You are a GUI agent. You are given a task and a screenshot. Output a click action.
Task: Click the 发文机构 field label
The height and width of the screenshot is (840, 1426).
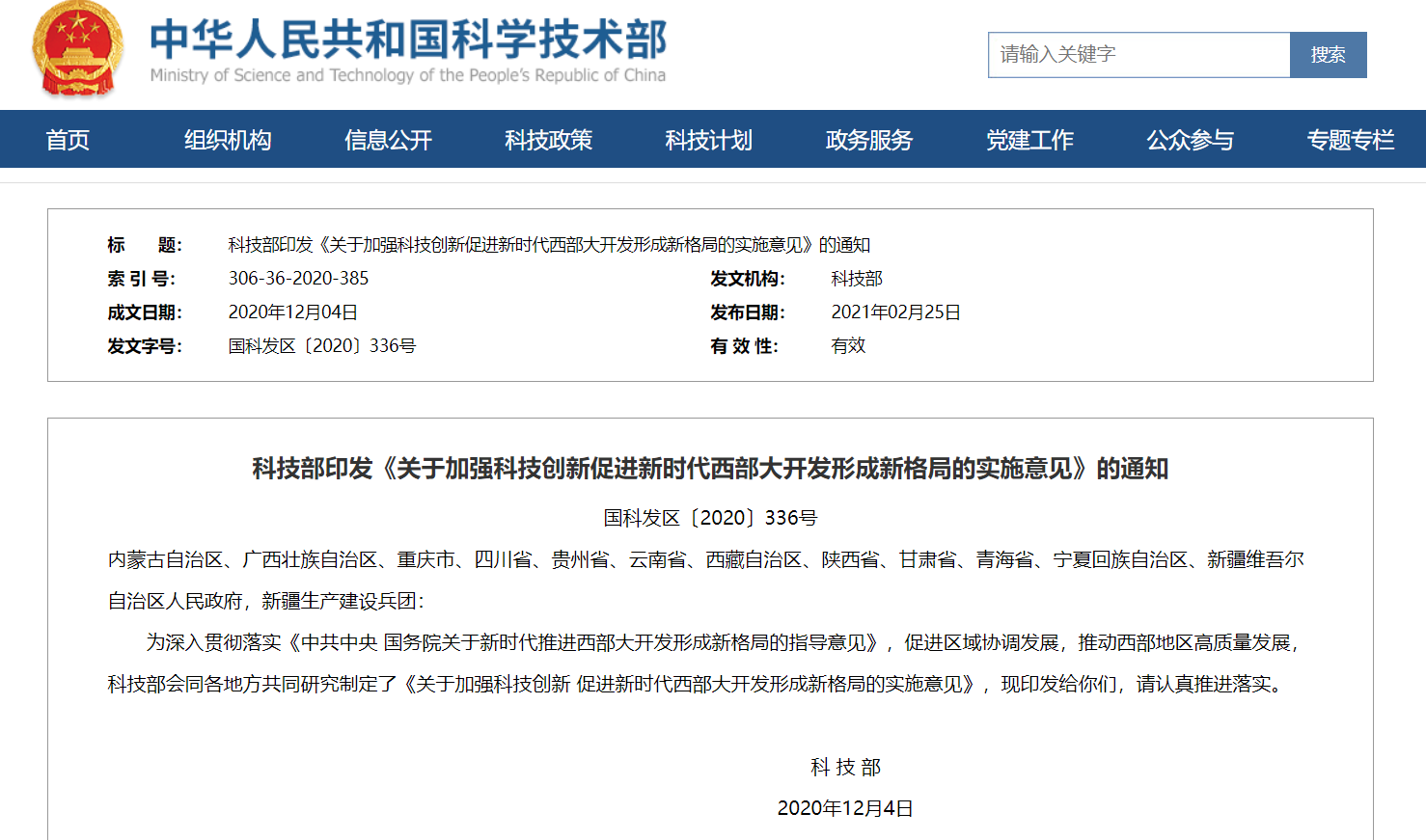[x=748, y=279]
